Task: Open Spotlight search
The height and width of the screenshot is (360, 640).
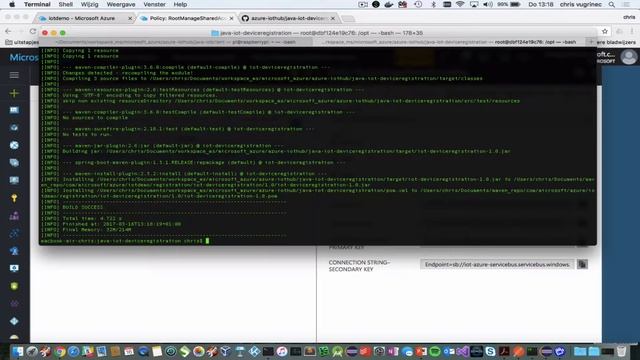Action: point(611,4)
